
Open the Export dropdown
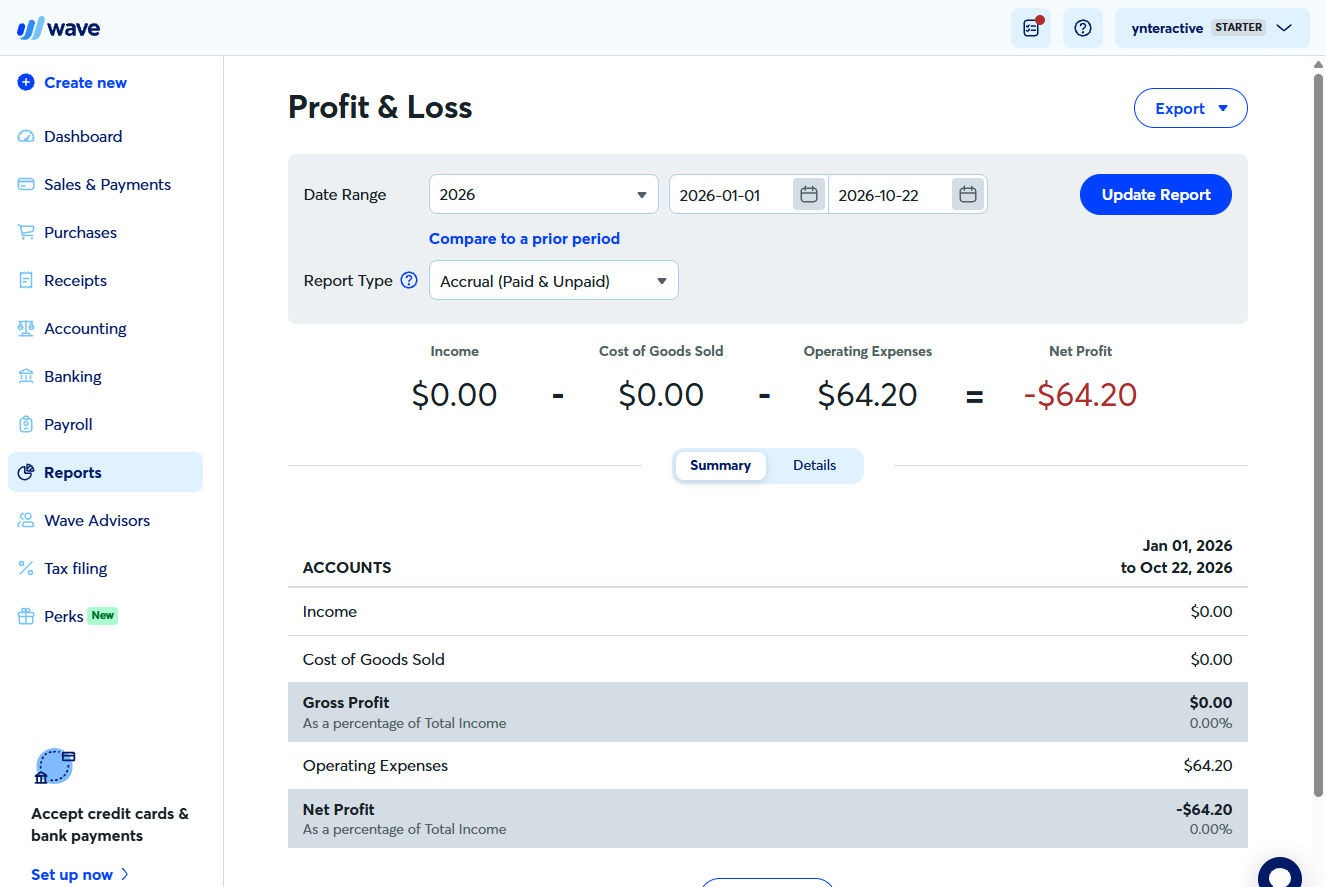tap(1191, 108)
